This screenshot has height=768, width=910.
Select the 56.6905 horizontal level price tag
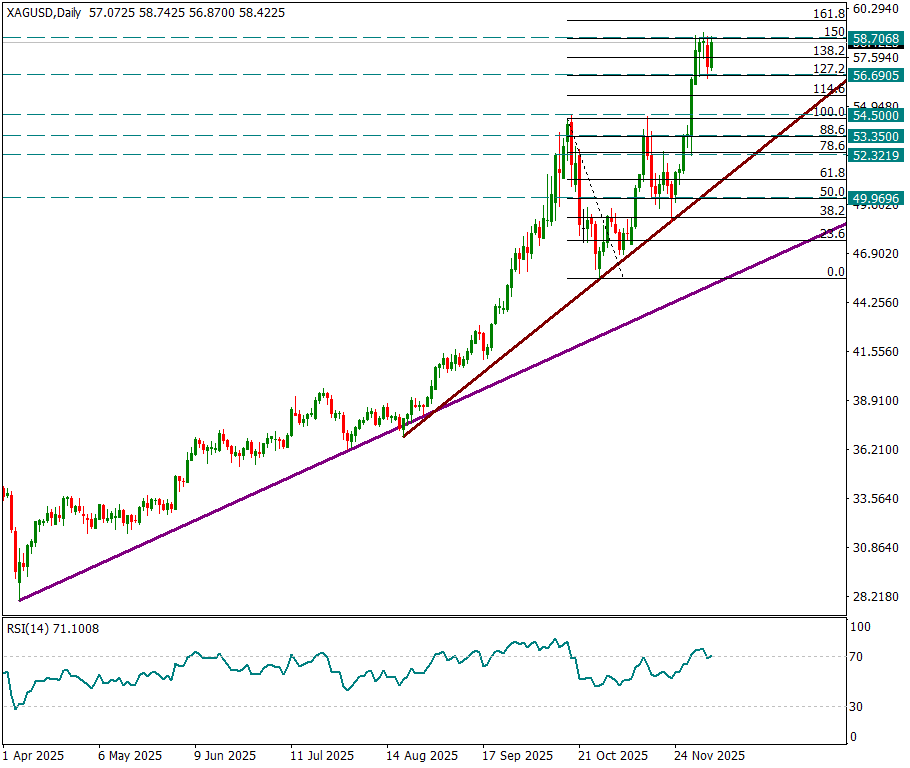[877, 75]
